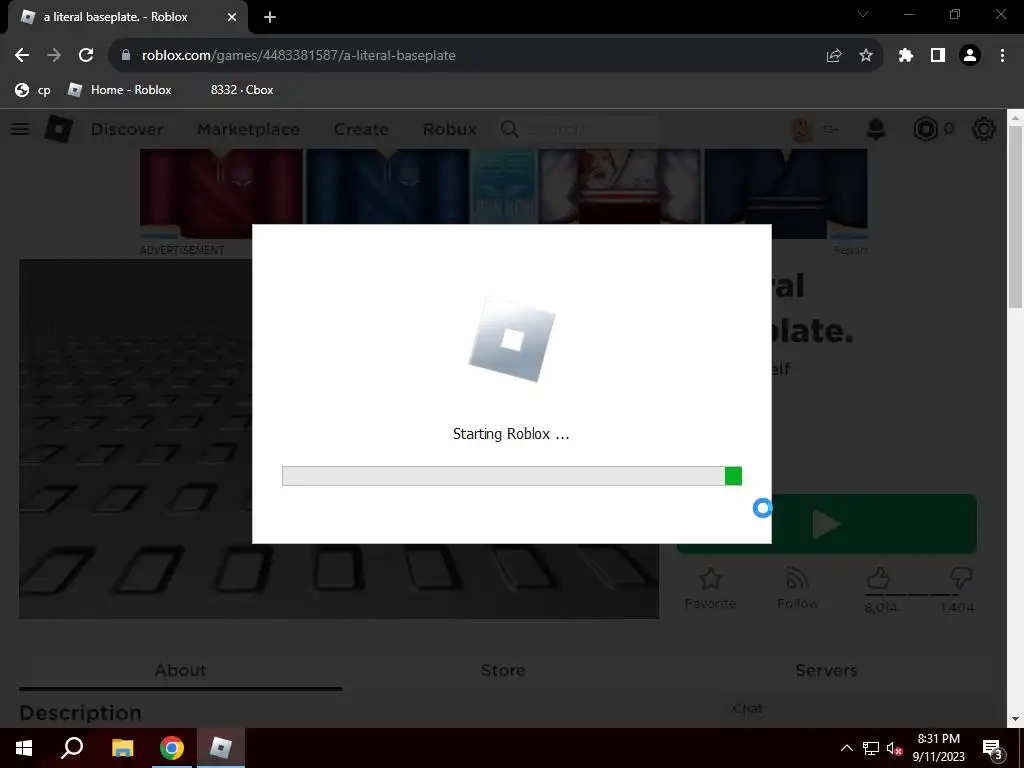Open a new browser tab
This screenshot has width=1024, height=768.
270,18
